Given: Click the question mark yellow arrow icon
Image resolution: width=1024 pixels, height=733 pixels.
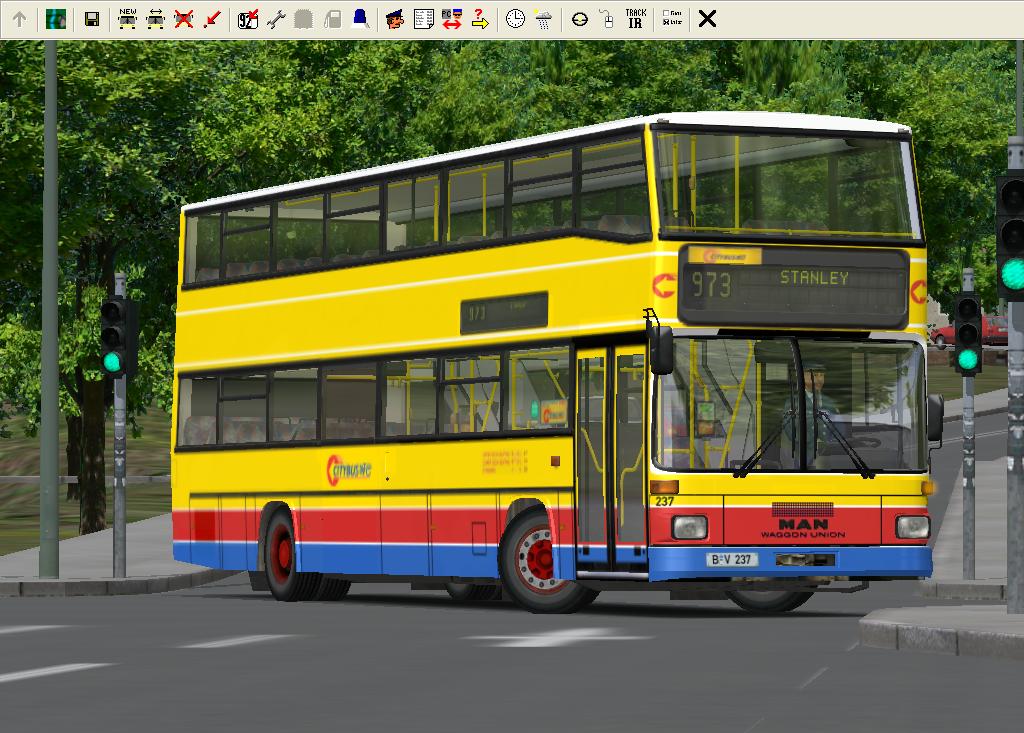Looking at the screenshot, I should tap(480, 19).
